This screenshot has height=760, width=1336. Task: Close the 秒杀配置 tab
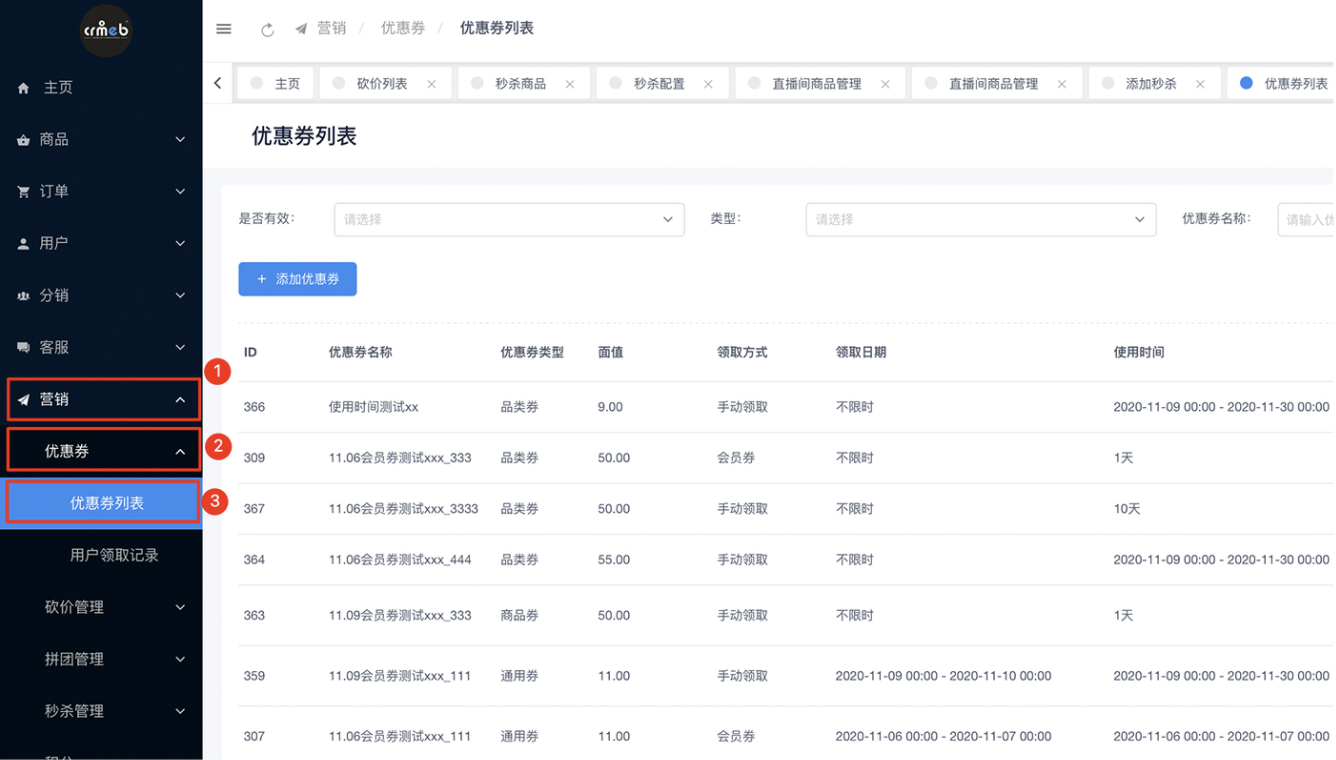pyautogui.click(x=708, y=84)
